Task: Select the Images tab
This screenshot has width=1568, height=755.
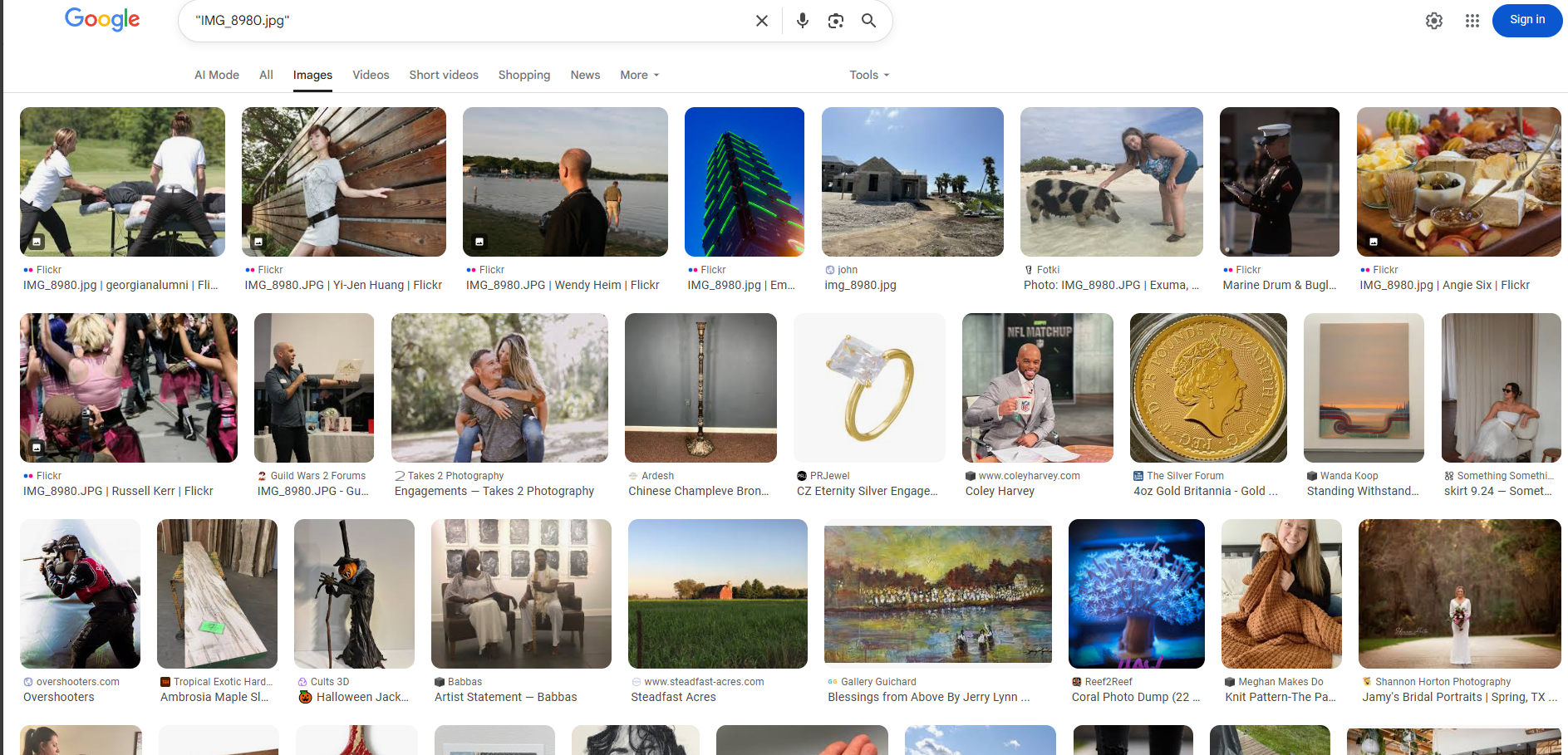Action: click(312, 75)
